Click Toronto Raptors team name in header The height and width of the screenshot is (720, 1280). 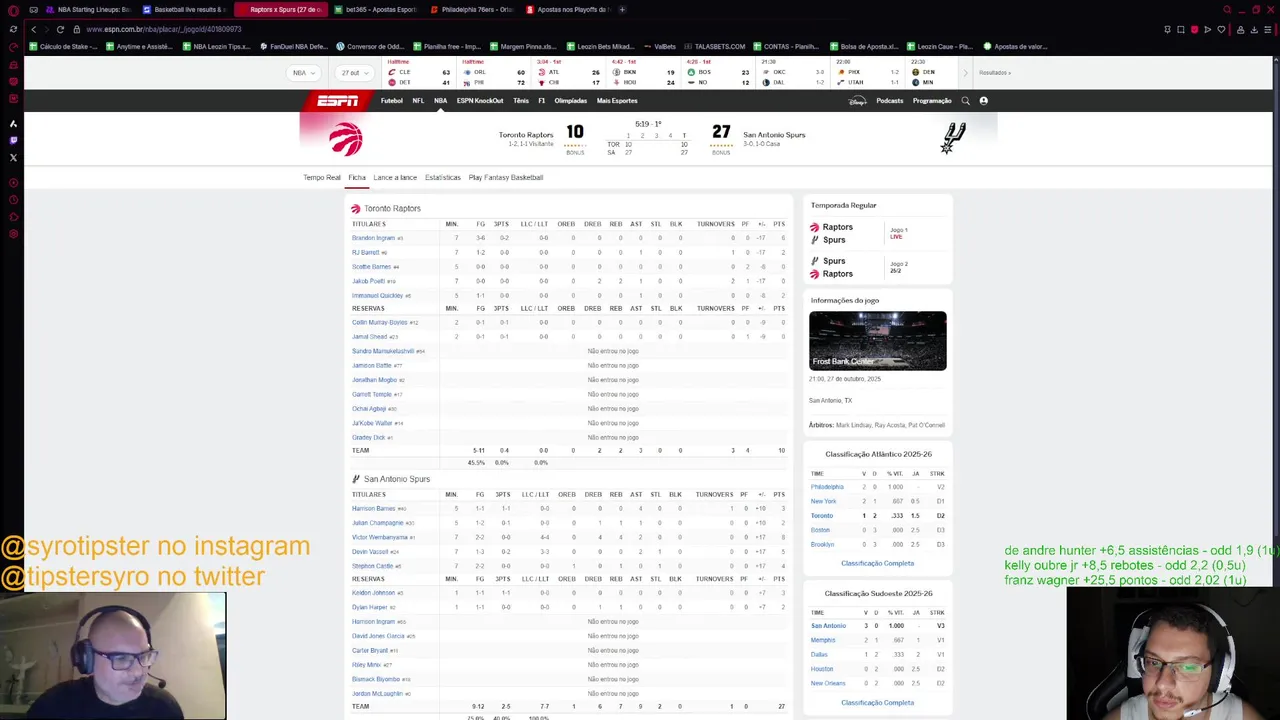tap(526, 135)
